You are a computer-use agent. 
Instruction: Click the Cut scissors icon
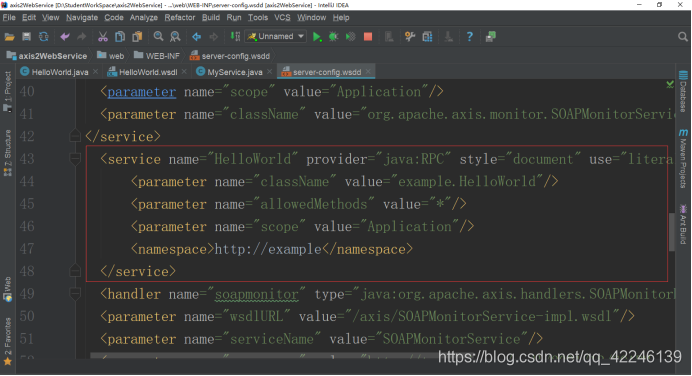click(x=103, y=37)
